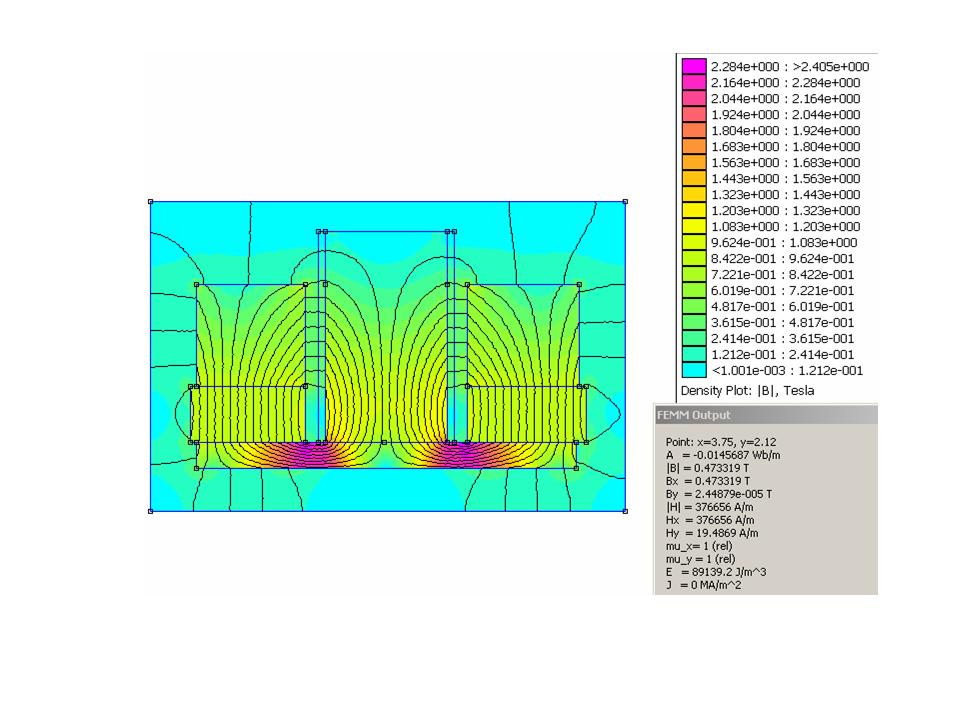Click the bottom-left corner node of the plot boundary
The image size is (960, 720).
tap(151, 511)
